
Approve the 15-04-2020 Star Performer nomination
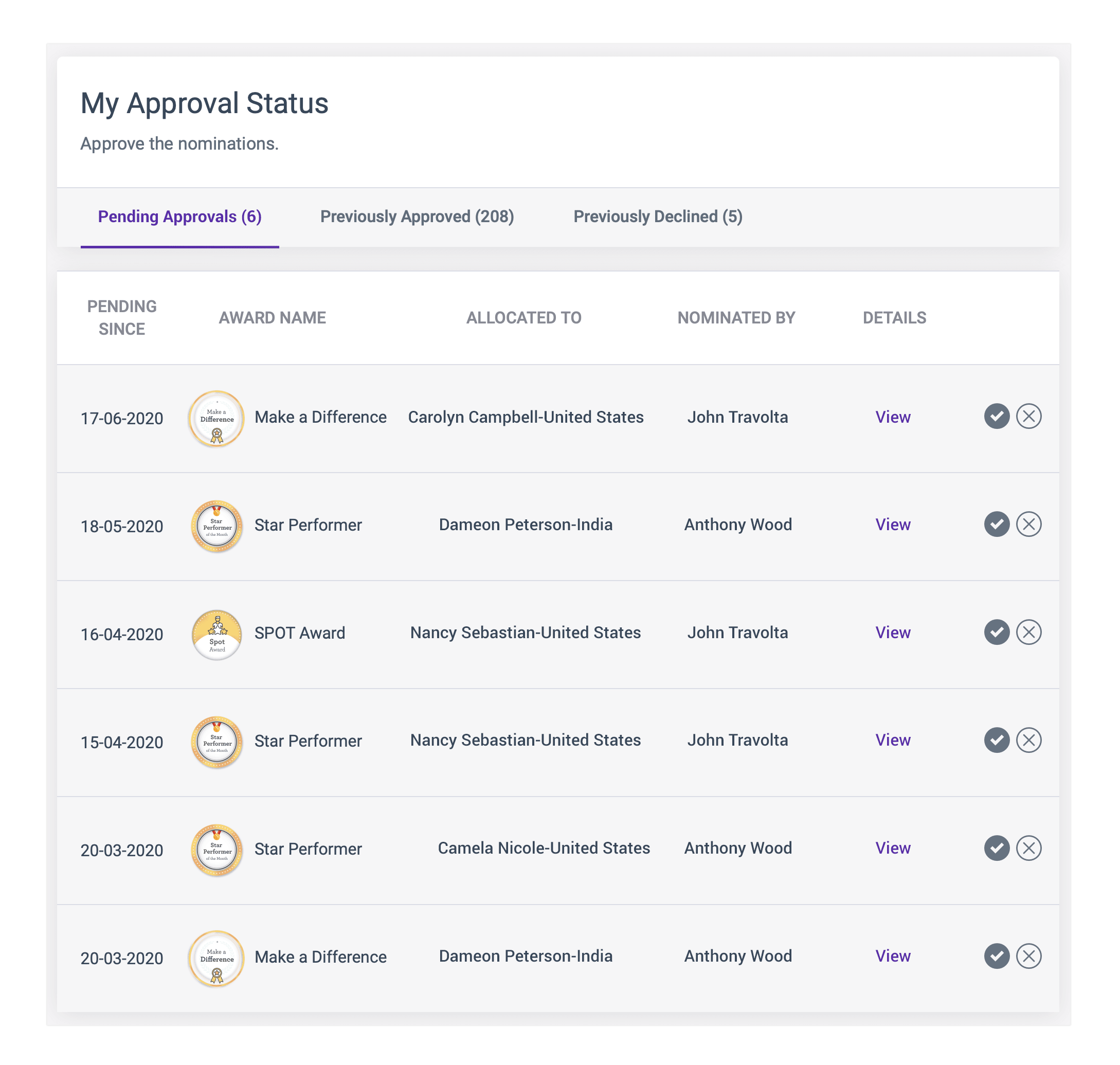click(x=996, y=741)
